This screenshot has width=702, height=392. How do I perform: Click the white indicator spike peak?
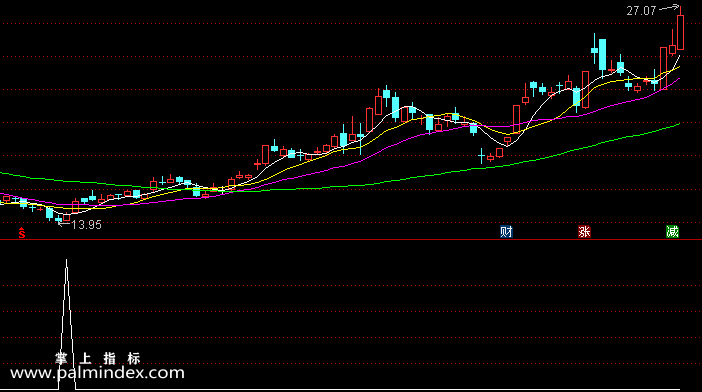click(x=67, y=260)
